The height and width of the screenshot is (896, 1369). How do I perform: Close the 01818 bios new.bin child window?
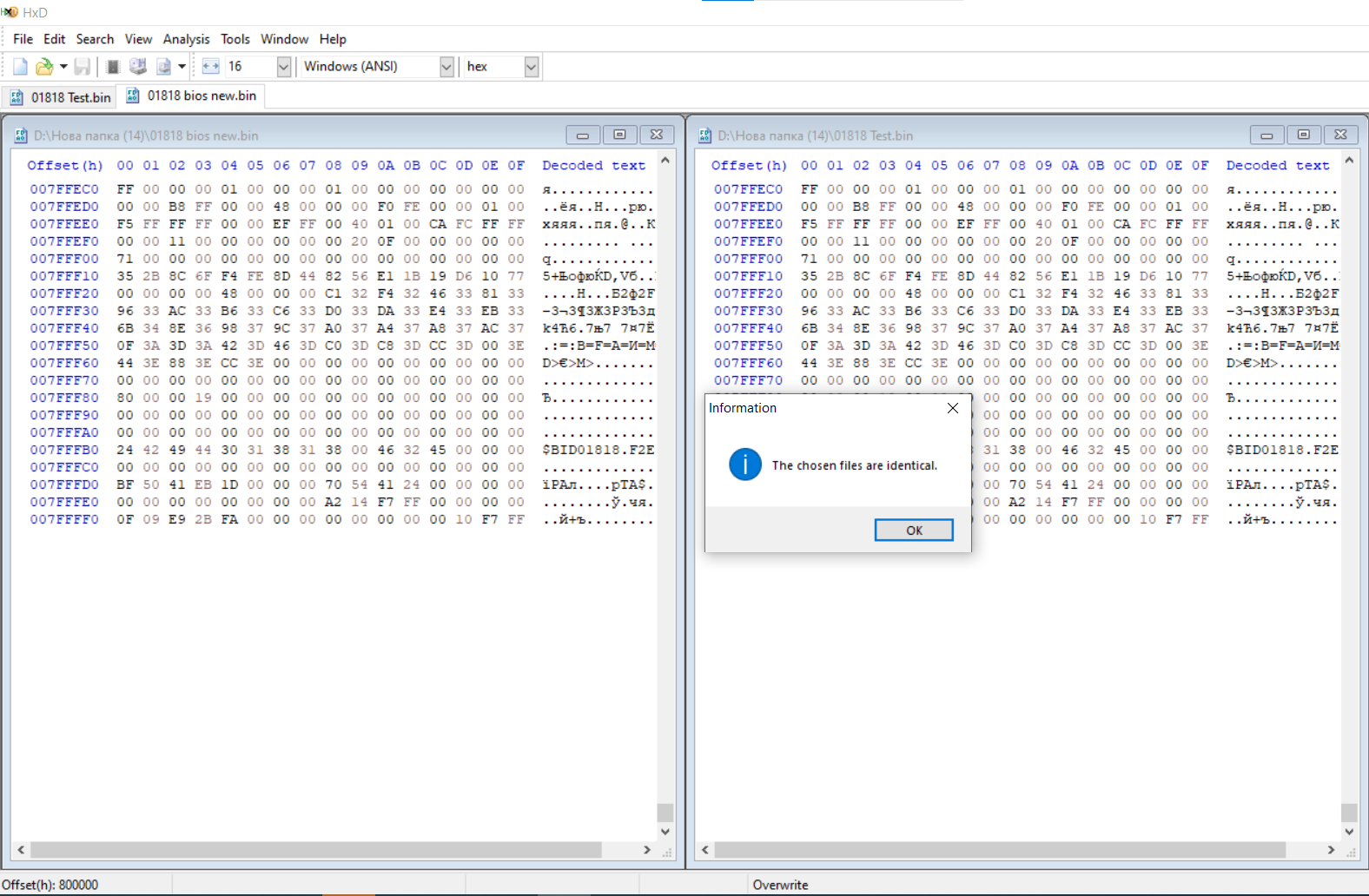(657, 135)
